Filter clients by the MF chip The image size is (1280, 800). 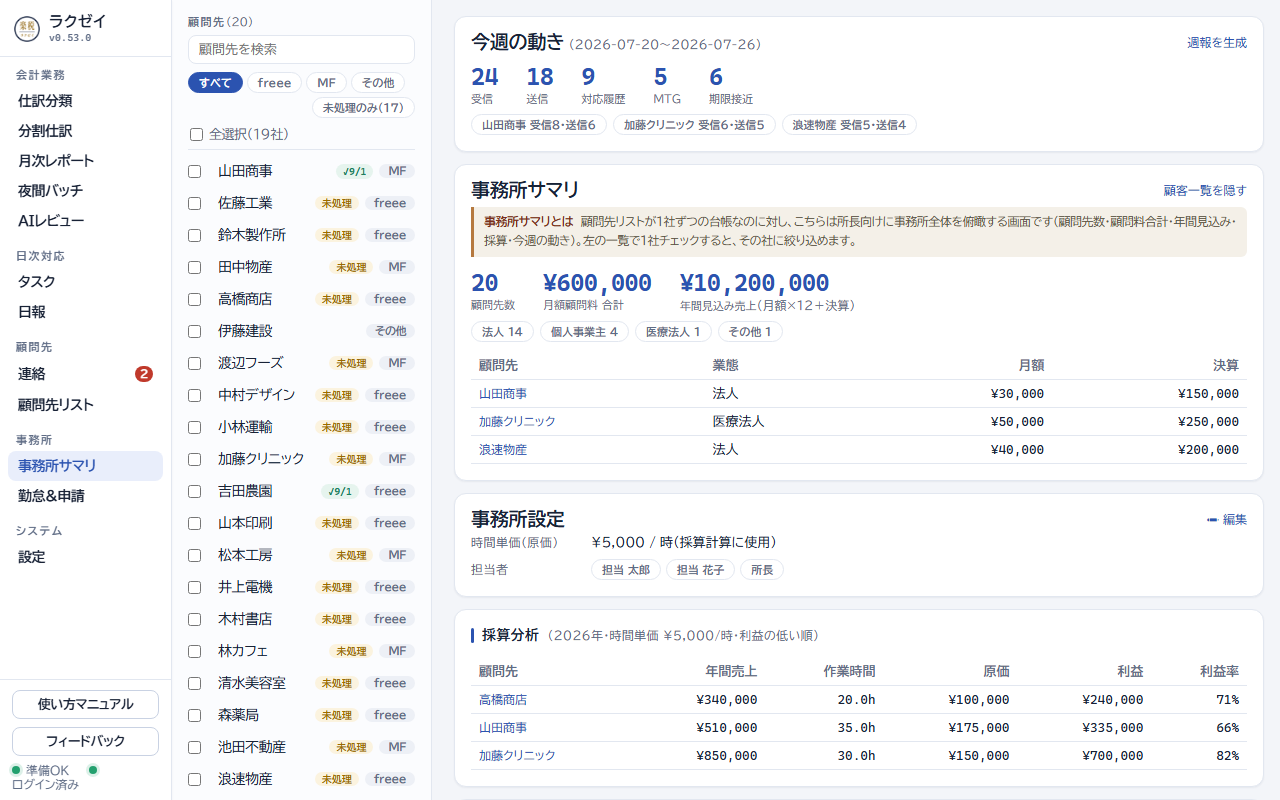326,83
